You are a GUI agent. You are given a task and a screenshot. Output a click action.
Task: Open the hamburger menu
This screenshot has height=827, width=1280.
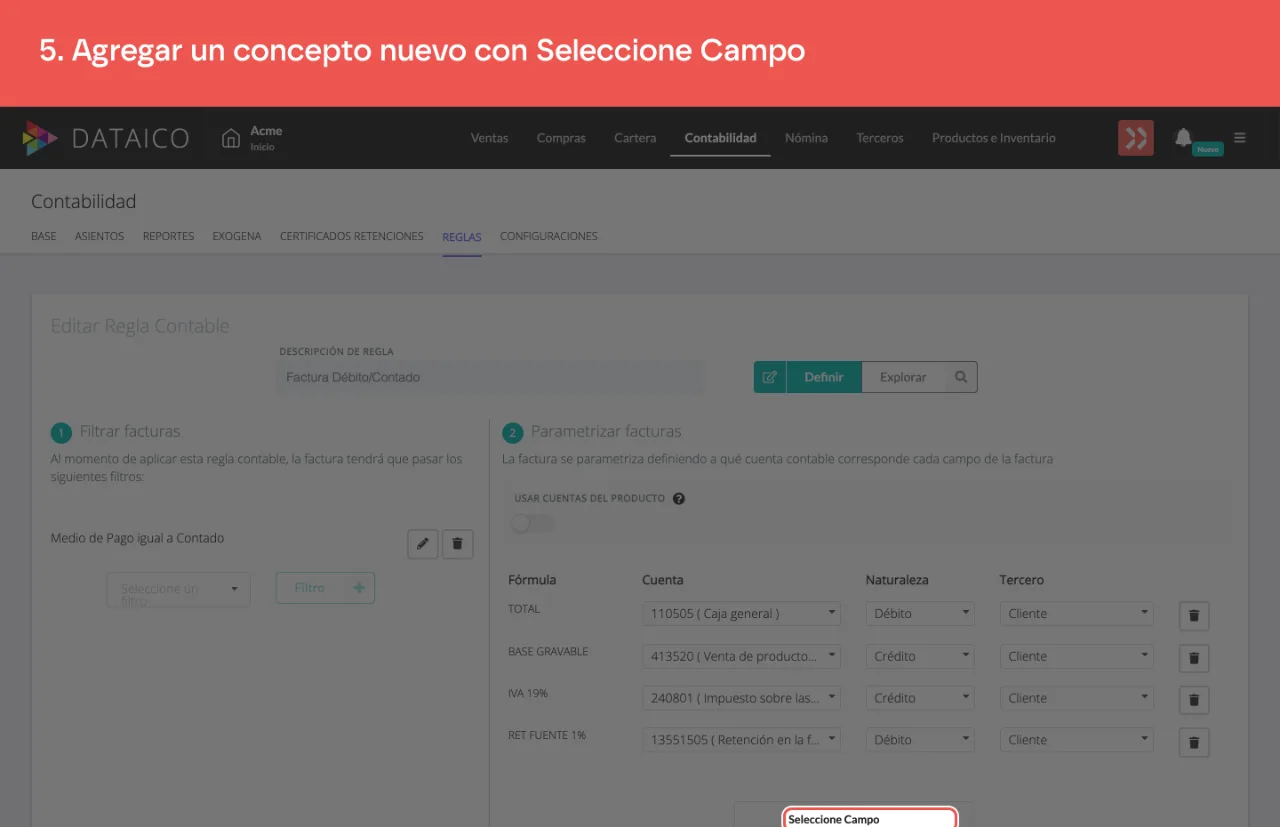(1240, 138)
